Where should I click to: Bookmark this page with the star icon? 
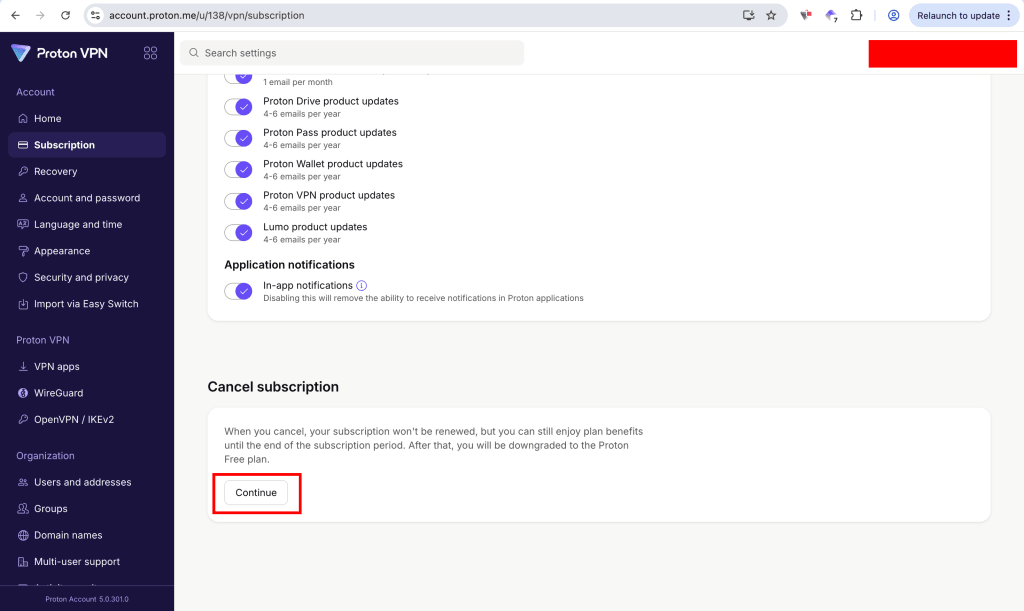771,16
